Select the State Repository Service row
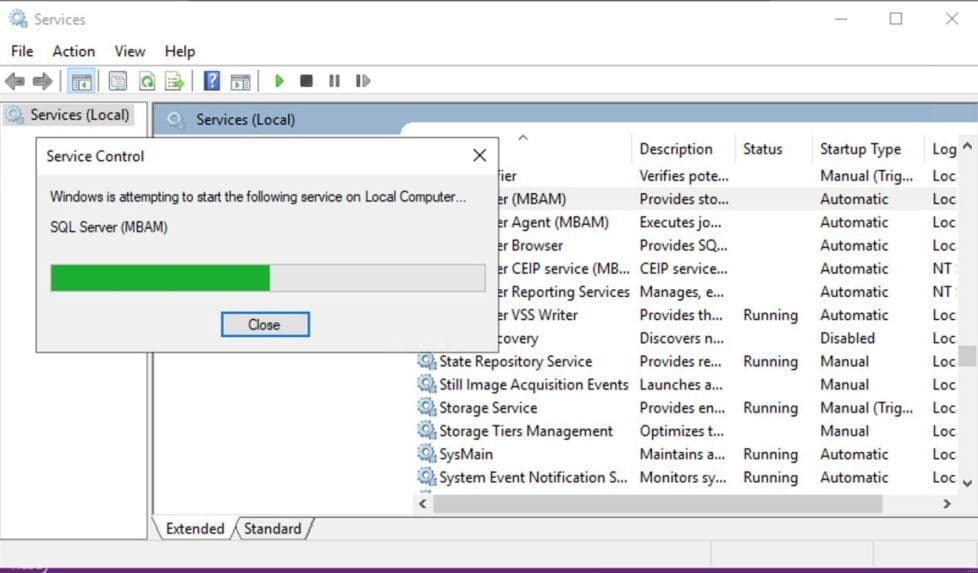This screenshot has width=978, height=573. pos(686,361)
